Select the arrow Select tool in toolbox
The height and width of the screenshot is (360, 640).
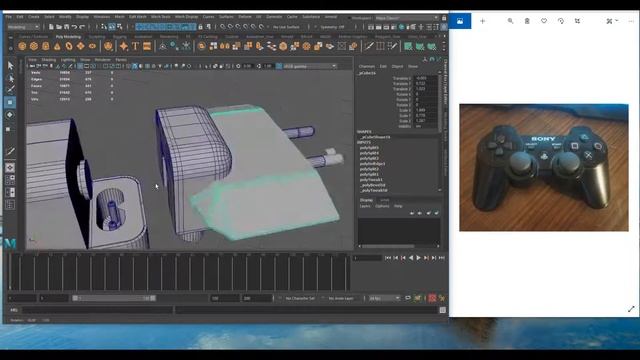pyautogui.click(x=10, y=66)
